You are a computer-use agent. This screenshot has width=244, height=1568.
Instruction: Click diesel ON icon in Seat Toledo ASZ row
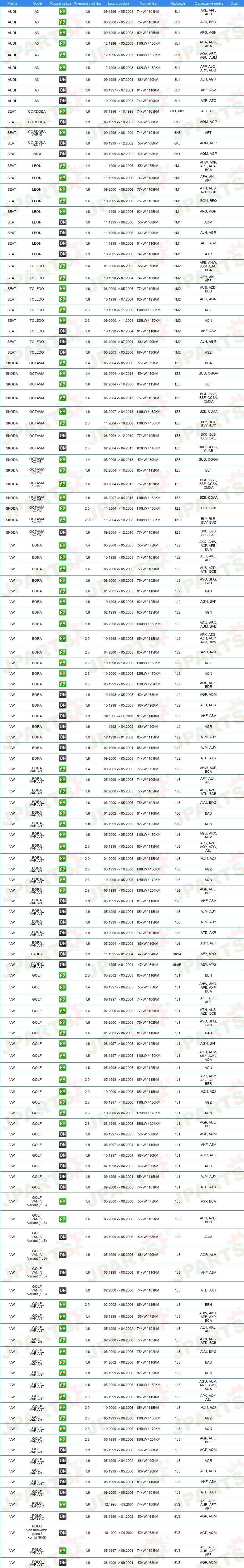coord(63,352)
